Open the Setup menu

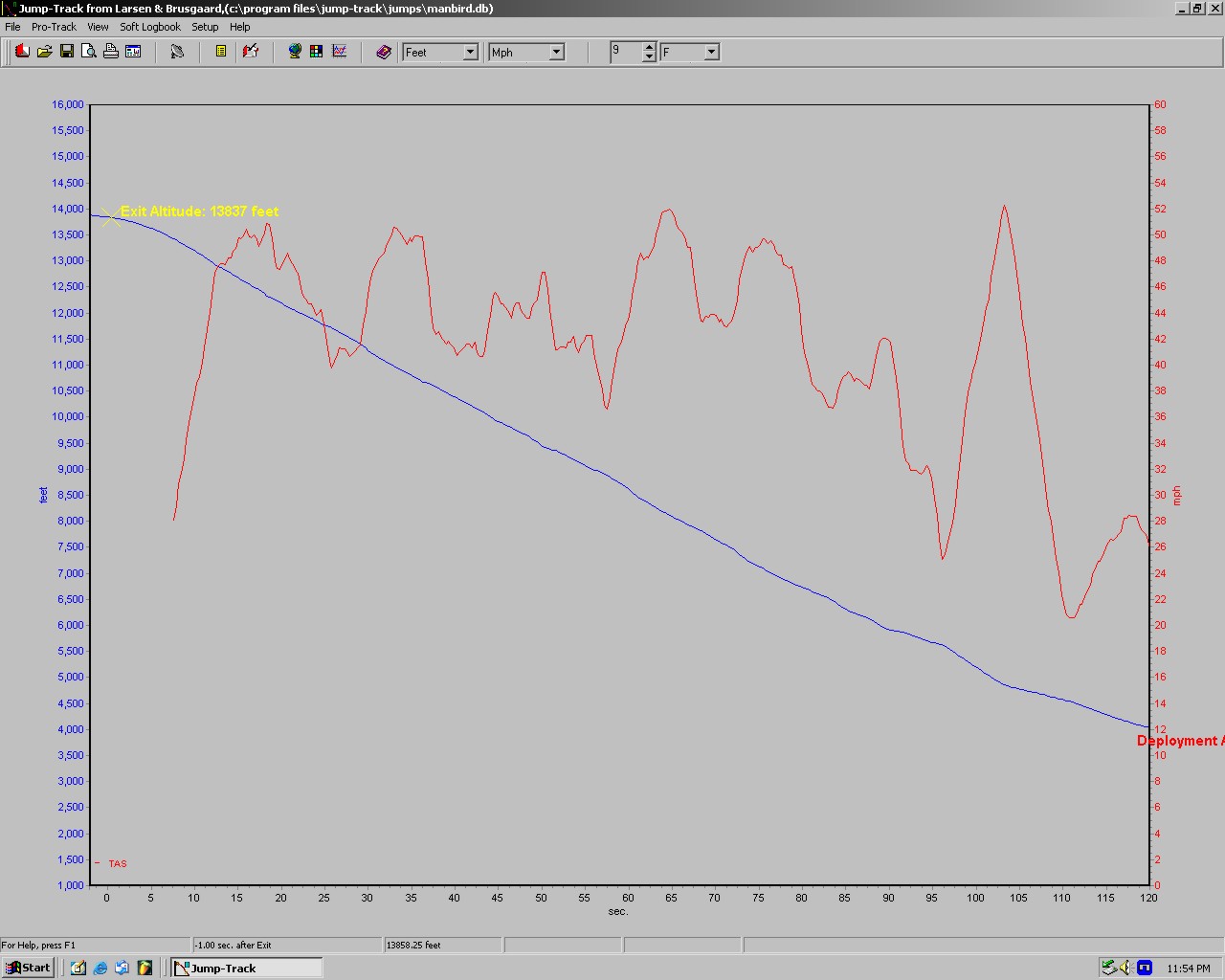pyautogui.click(x=205, y=27)
